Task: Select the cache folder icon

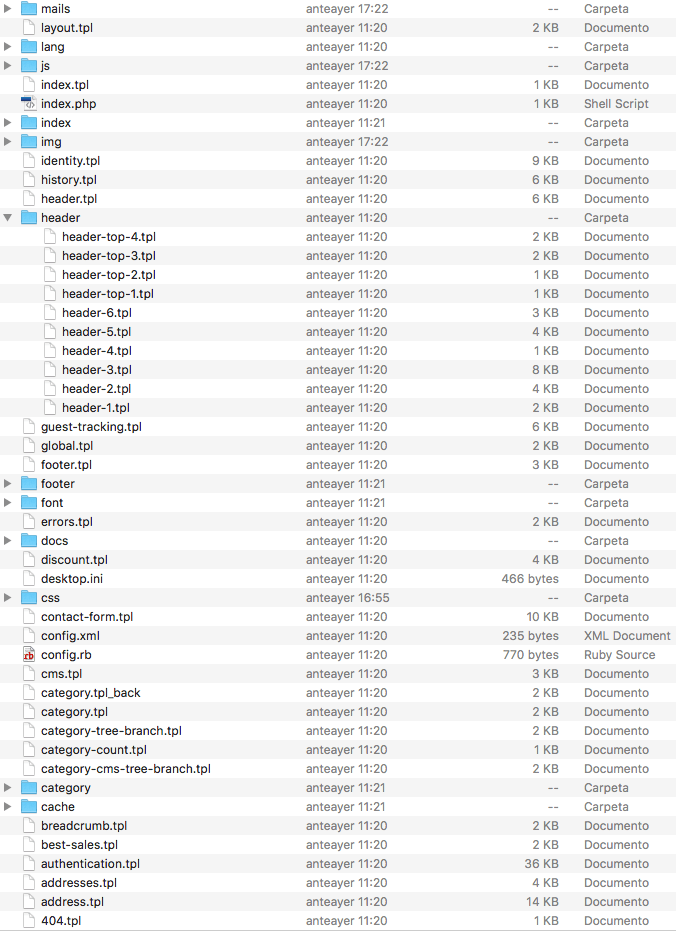Action: click(28, 807)
